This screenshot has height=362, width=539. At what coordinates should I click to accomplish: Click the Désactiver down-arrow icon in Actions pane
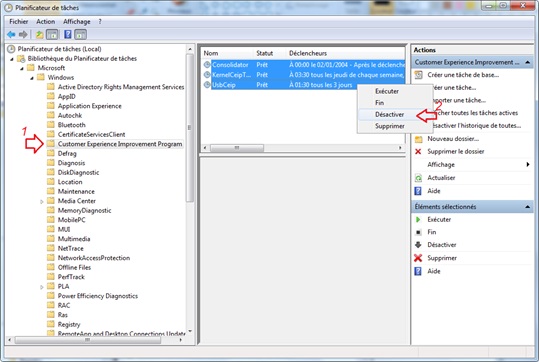point(418,245)
